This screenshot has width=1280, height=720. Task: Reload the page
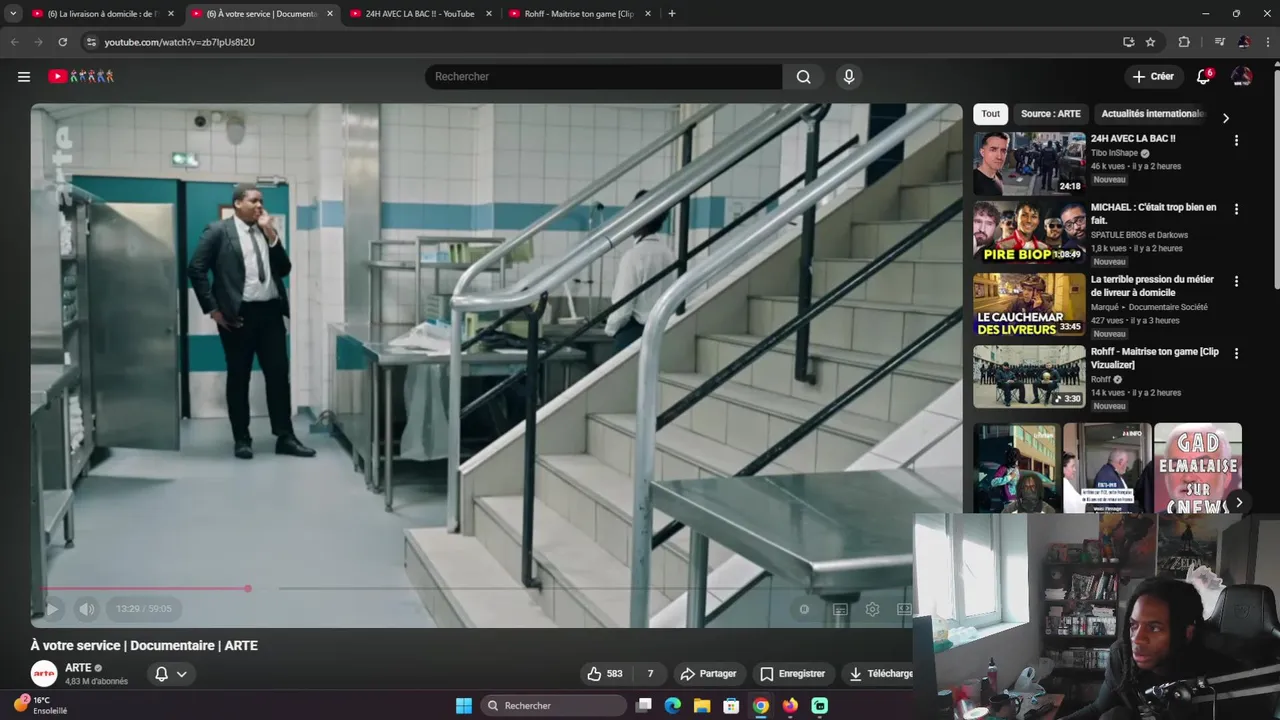click(x=62, y=42)
